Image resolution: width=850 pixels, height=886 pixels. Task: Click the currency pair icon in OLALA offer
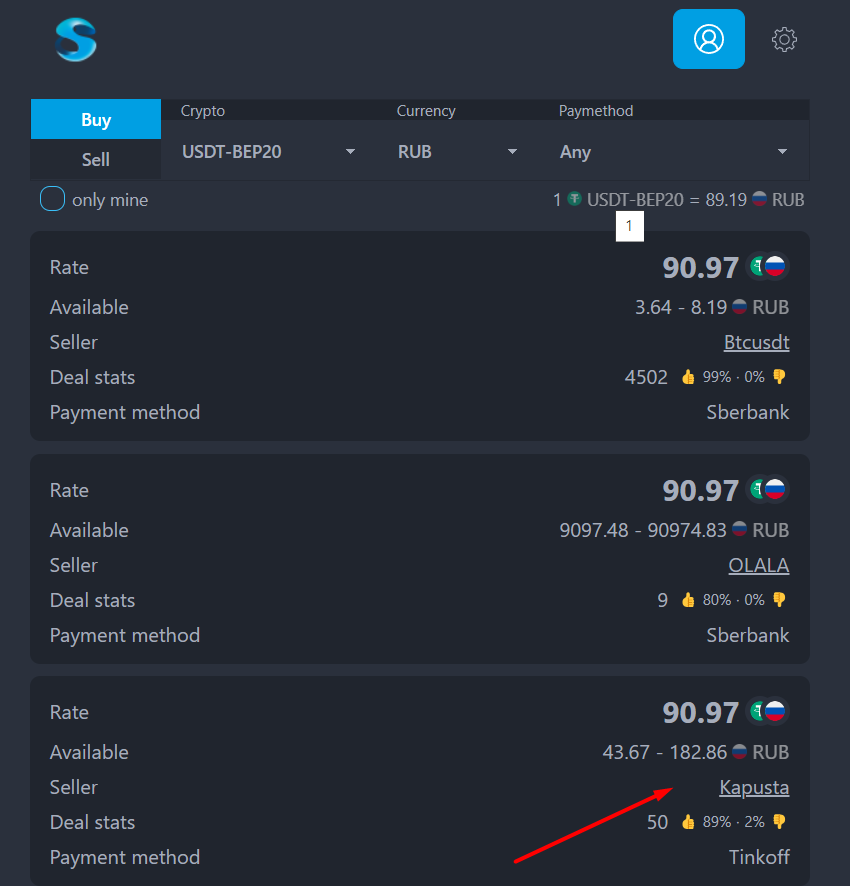coord(767,489)
